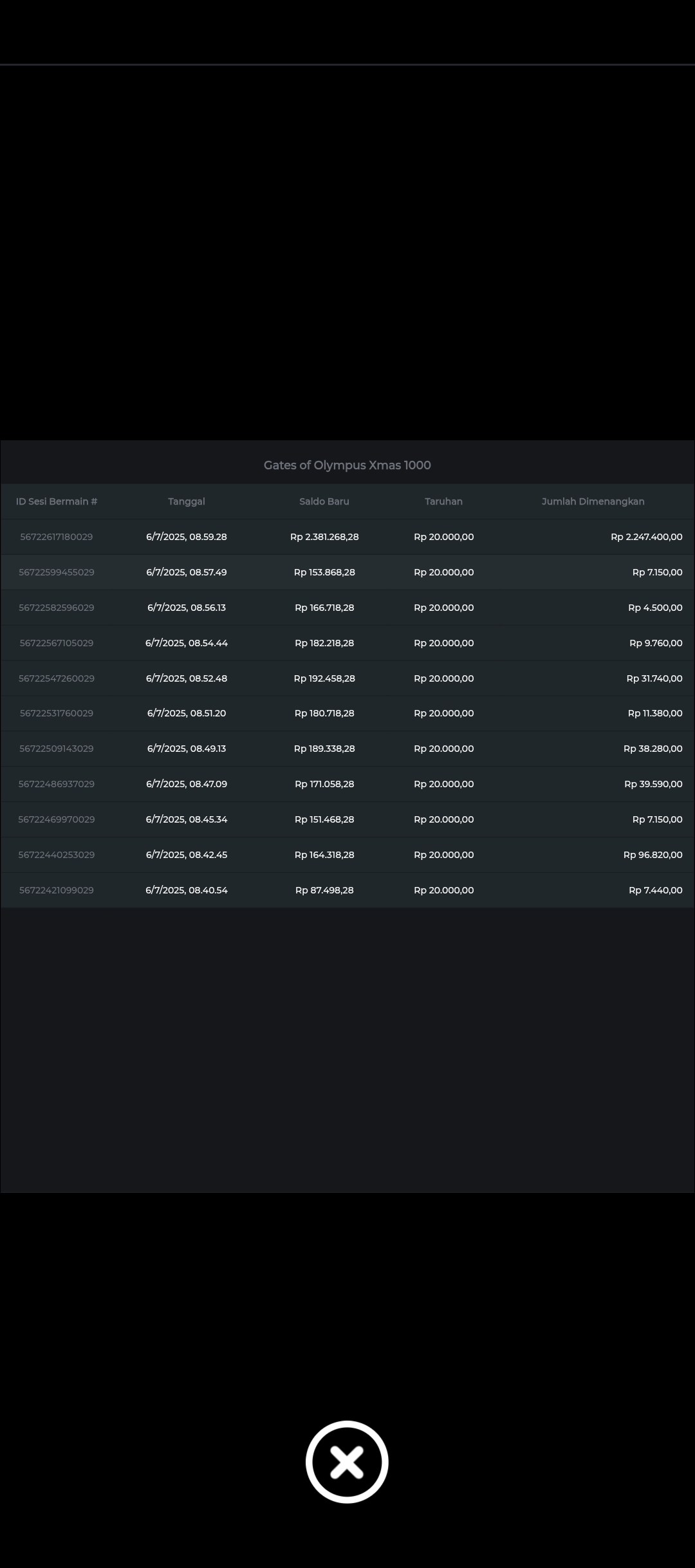The height and width of the screenshot is (1568, 695).
Task: Click balance value 'Rp 151.468,28'
Action: 324,819
